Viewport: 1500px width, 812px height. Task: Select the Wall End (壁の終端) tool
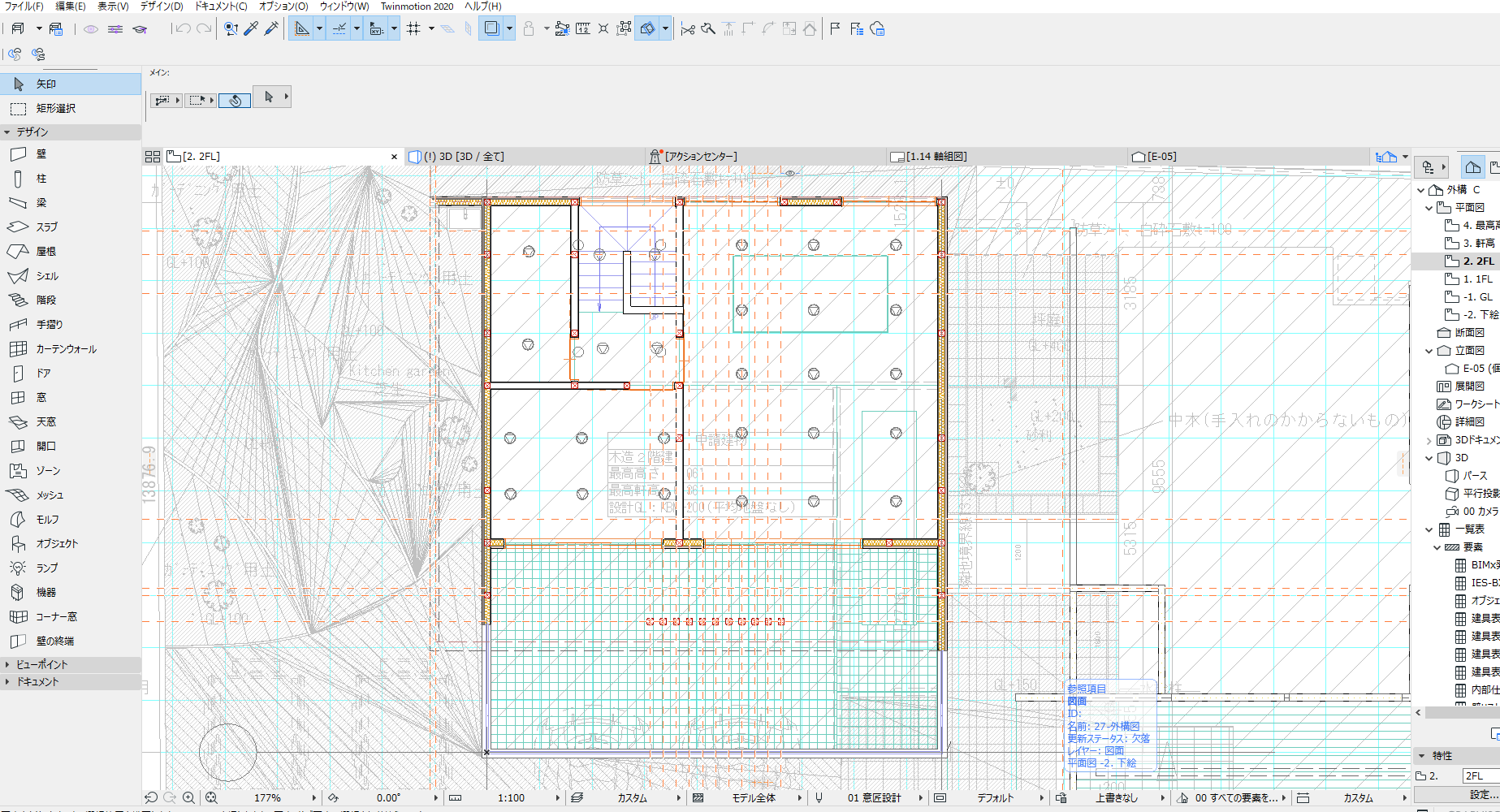point(71,641)
